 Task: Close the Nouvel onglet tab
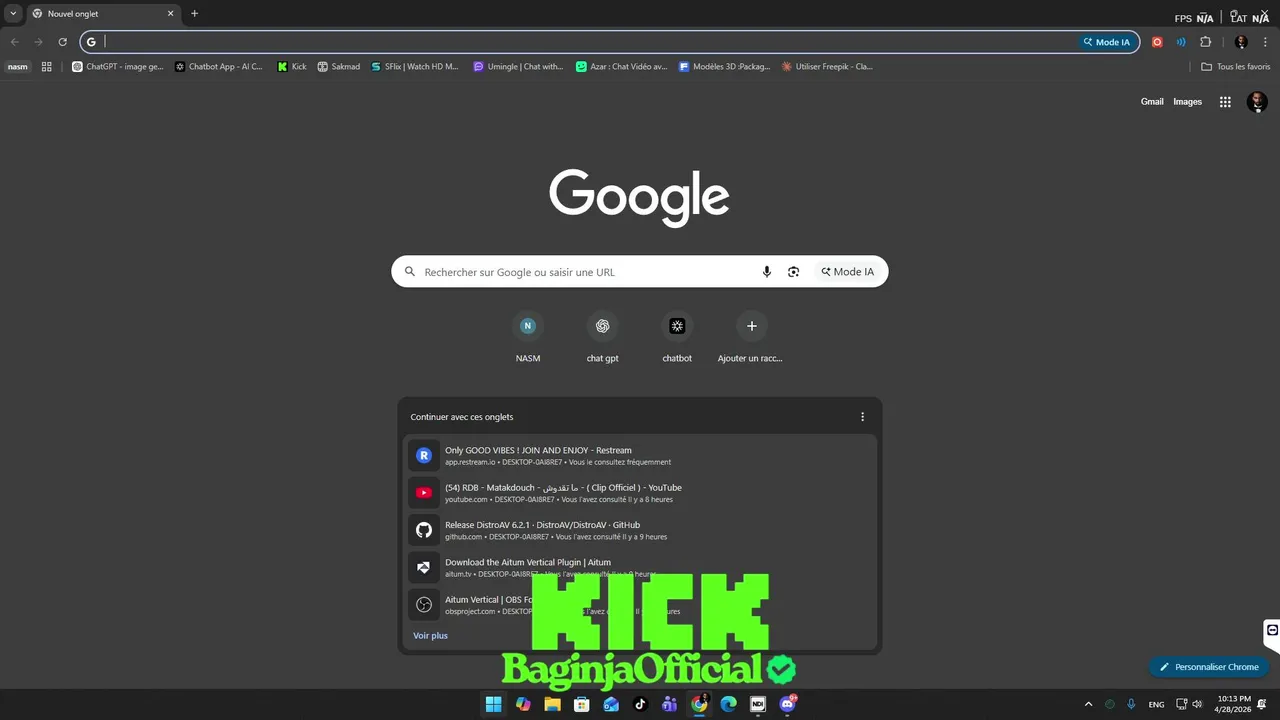170,14
